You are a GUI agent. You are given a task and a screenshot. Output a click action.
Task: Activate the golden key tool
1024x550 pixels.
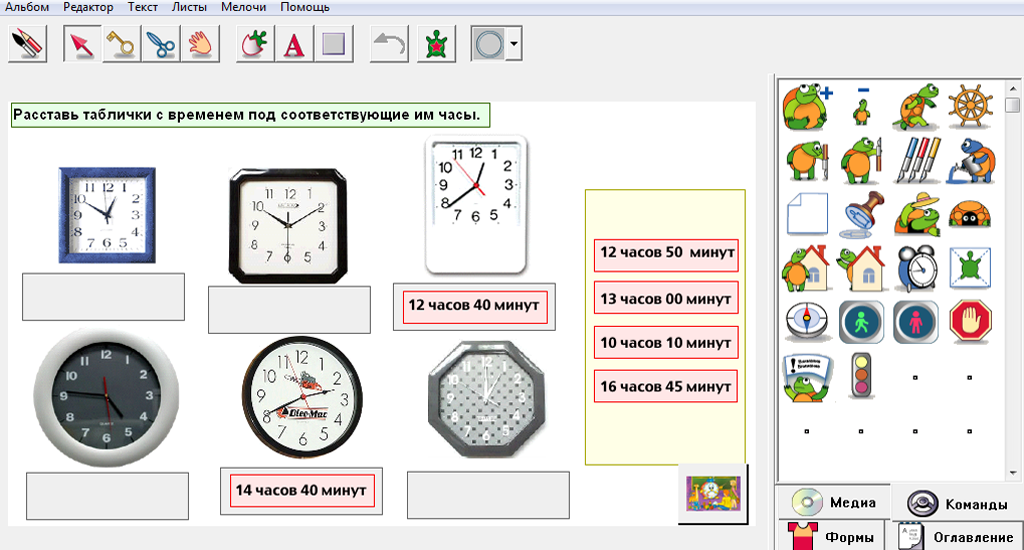tap(121, 44)
